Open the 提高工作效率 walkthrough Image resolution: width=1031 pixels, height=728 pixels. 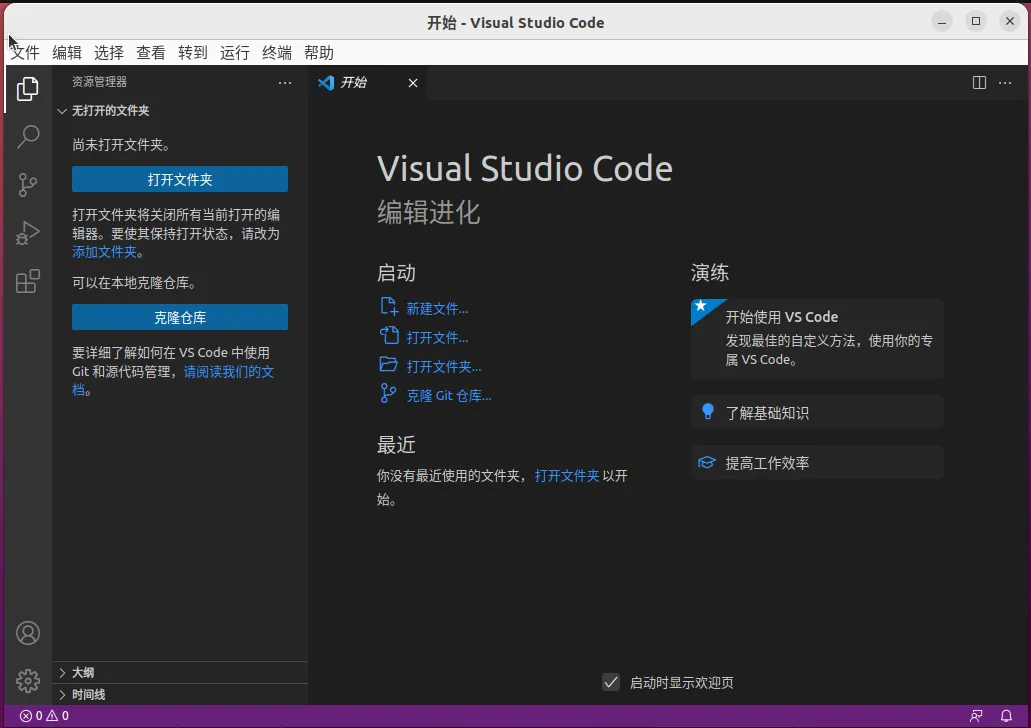[817, 463]
